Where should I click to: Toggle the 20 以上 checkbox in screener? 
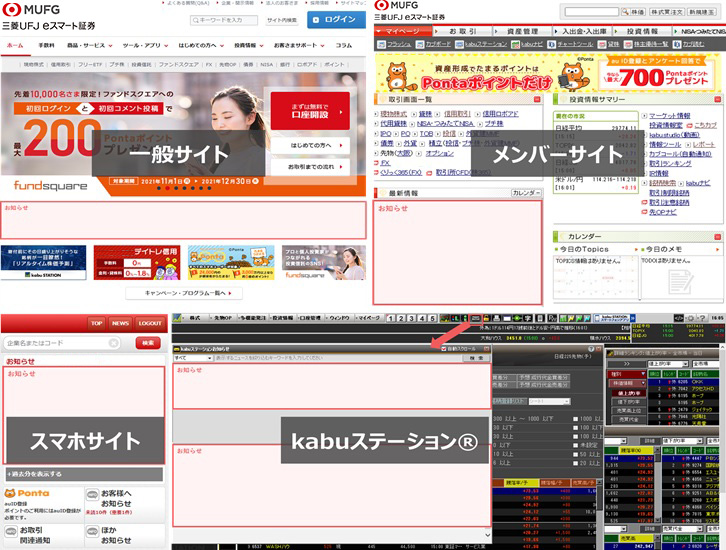[x=576, y=463]
